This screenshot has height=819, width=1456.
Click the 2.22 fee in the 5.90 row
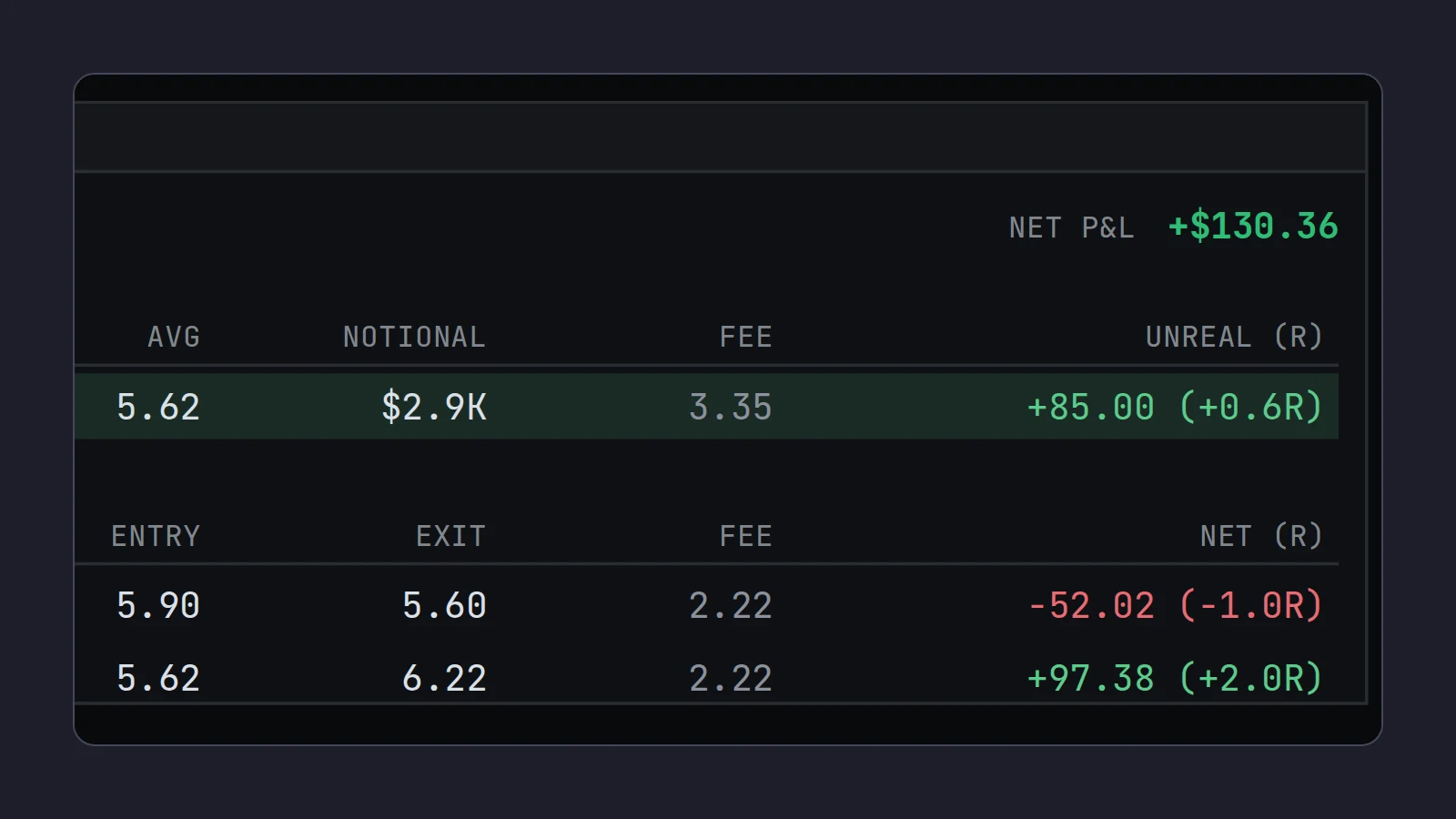coord(731,605)
